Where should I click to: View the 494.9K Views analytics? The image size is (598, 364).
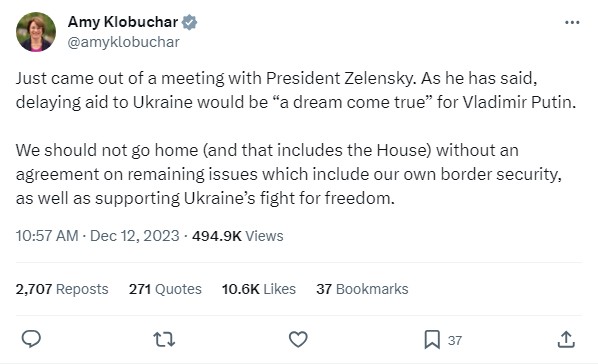[238, 236]
